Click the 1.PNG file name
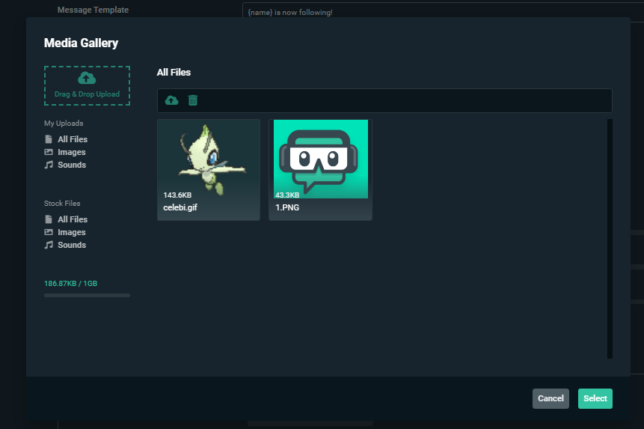The image size is (644, 429). (x=287, y=207)
